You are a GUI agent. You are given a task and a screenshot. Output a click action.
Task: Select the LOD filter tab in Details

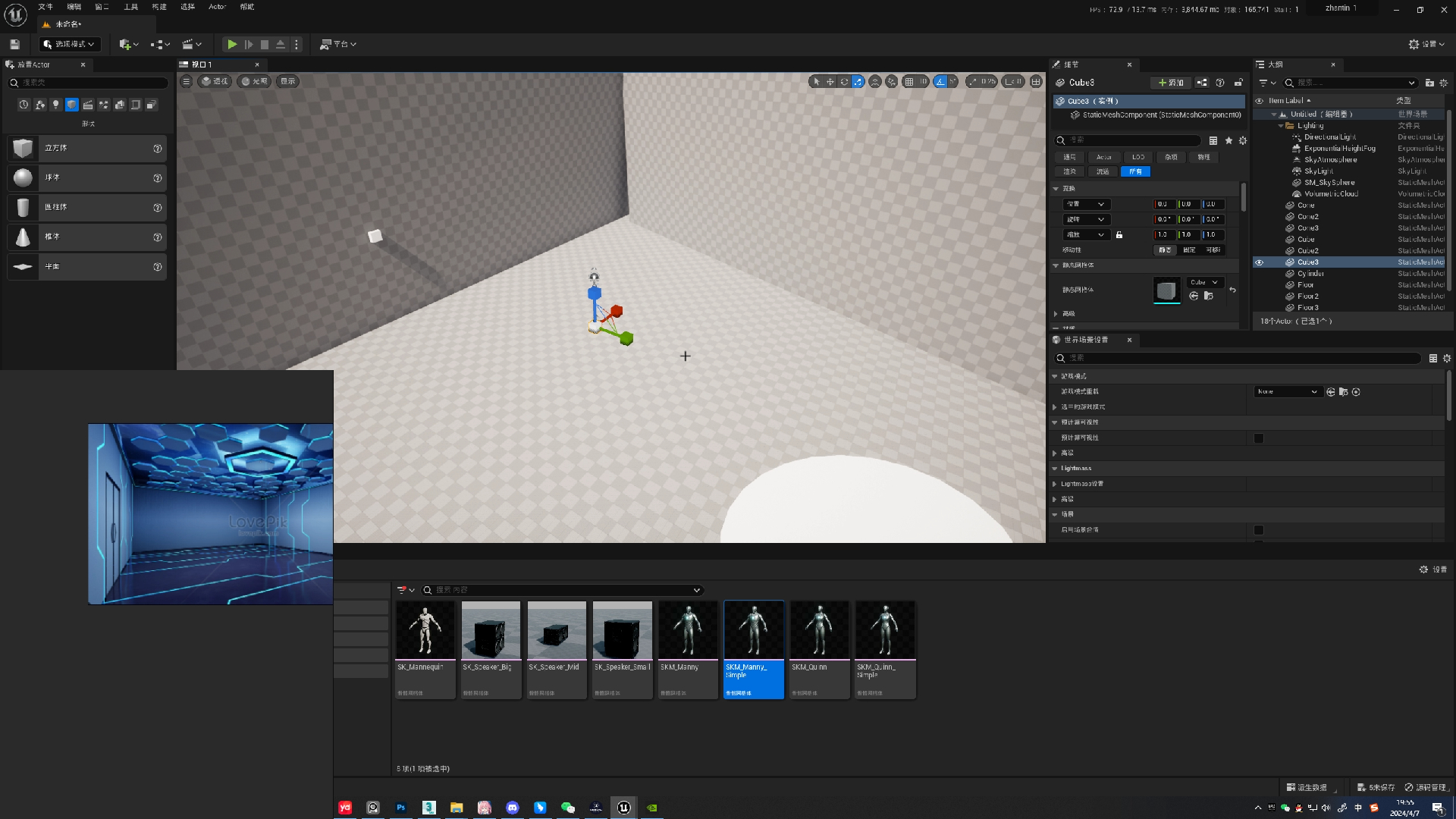pyautogui.click(x=1137, y=157)
